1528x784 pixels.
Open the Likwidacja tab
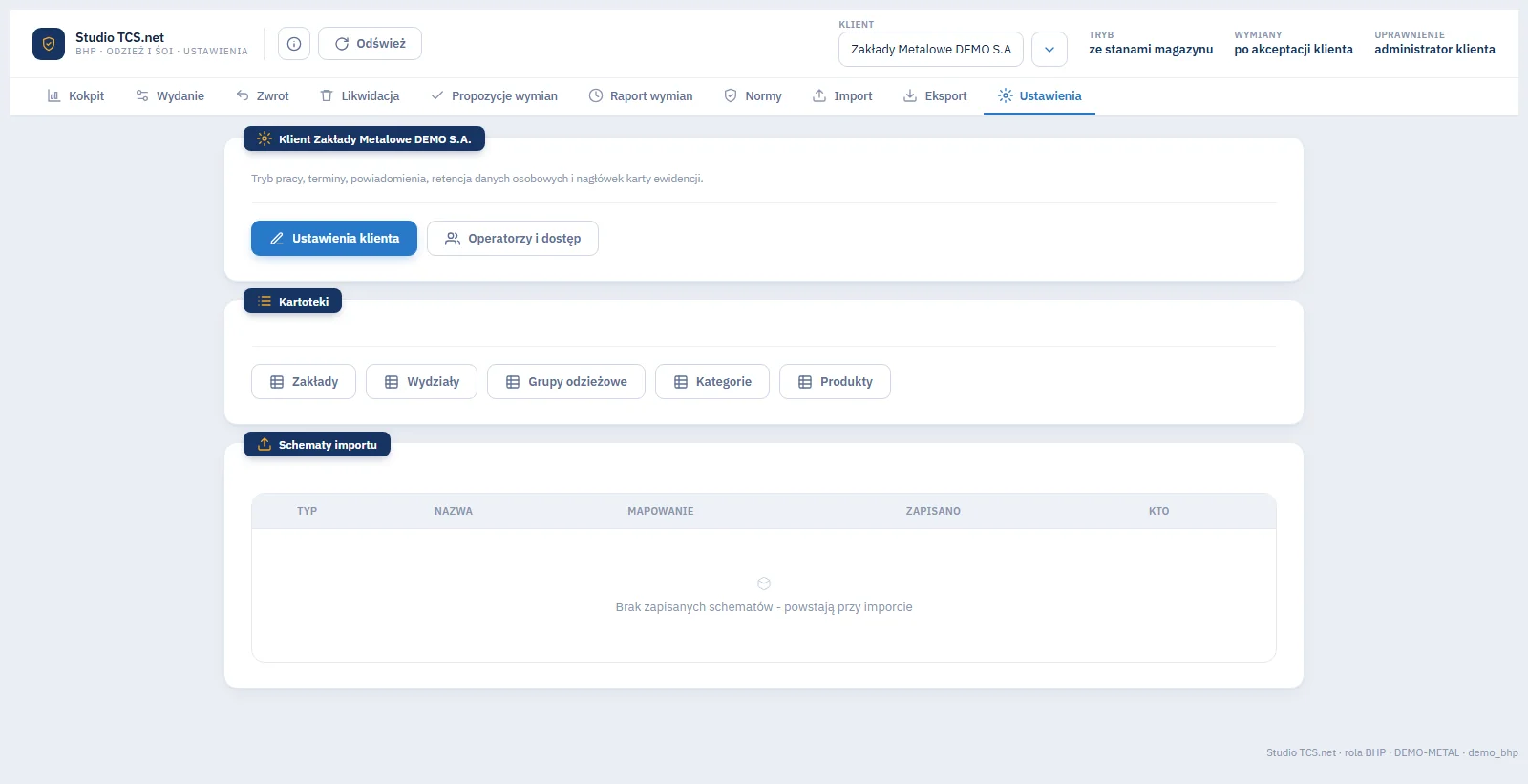359,96
